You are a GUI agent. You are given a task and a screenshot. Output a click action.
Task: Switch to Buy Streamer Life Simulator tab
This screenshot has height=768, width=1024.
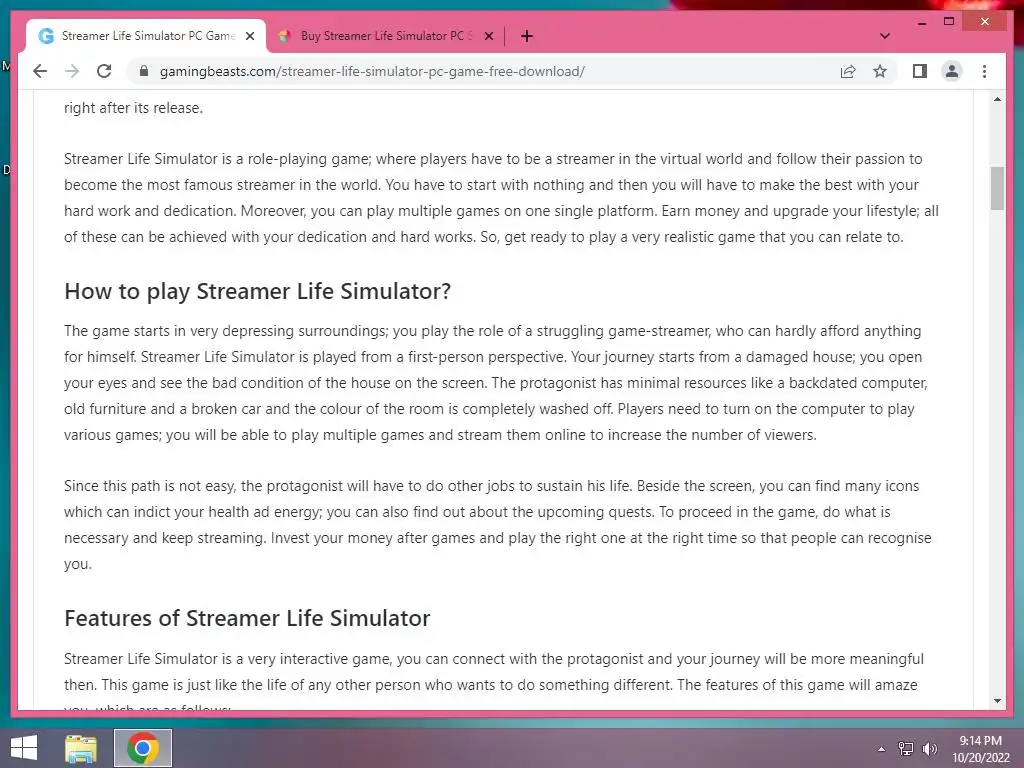(385, 36)
